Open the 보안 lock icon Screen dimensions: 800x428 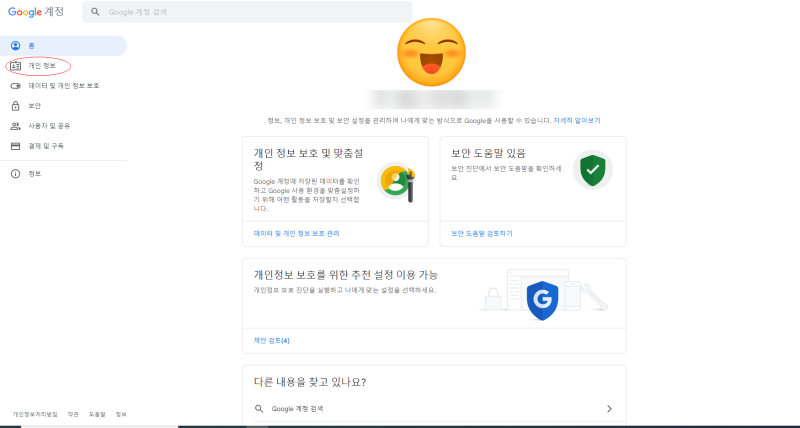click(16, 106)
